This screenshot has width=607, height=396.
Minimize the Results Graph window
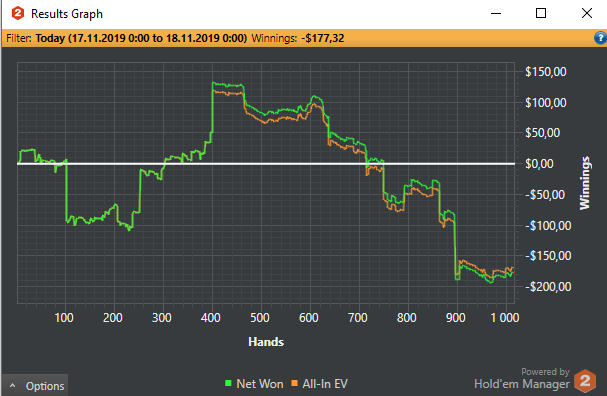(x=496, y=14)
